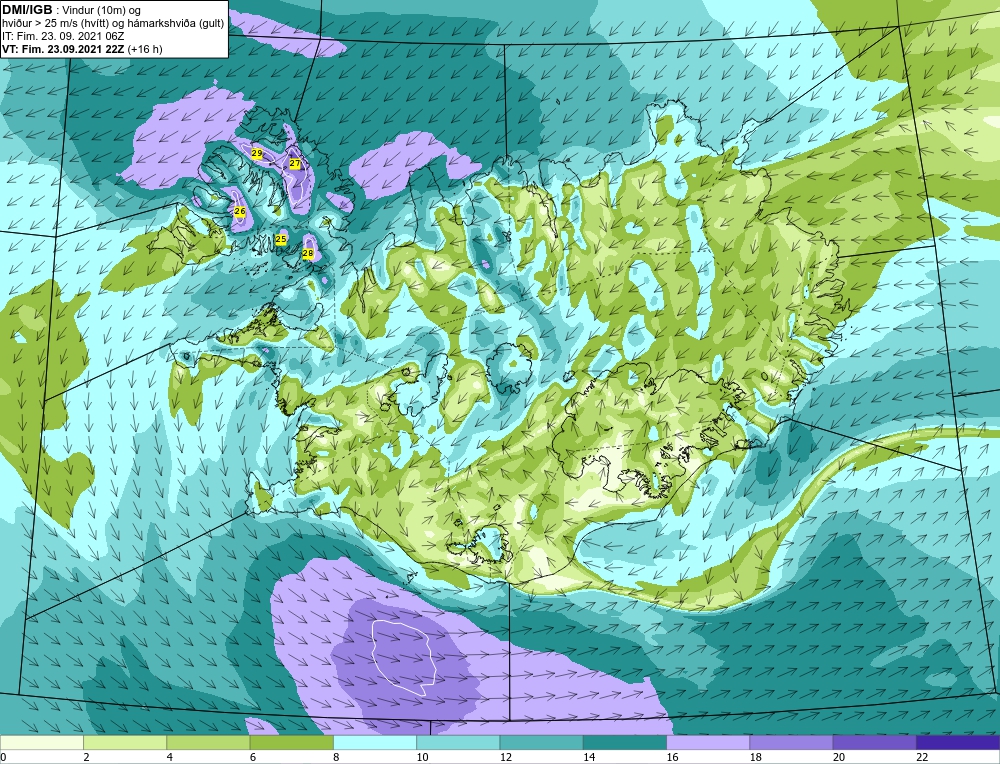Click the 'IT: Fim. 23. 09. 2021 06Z' line

click(x=62, y=36)
